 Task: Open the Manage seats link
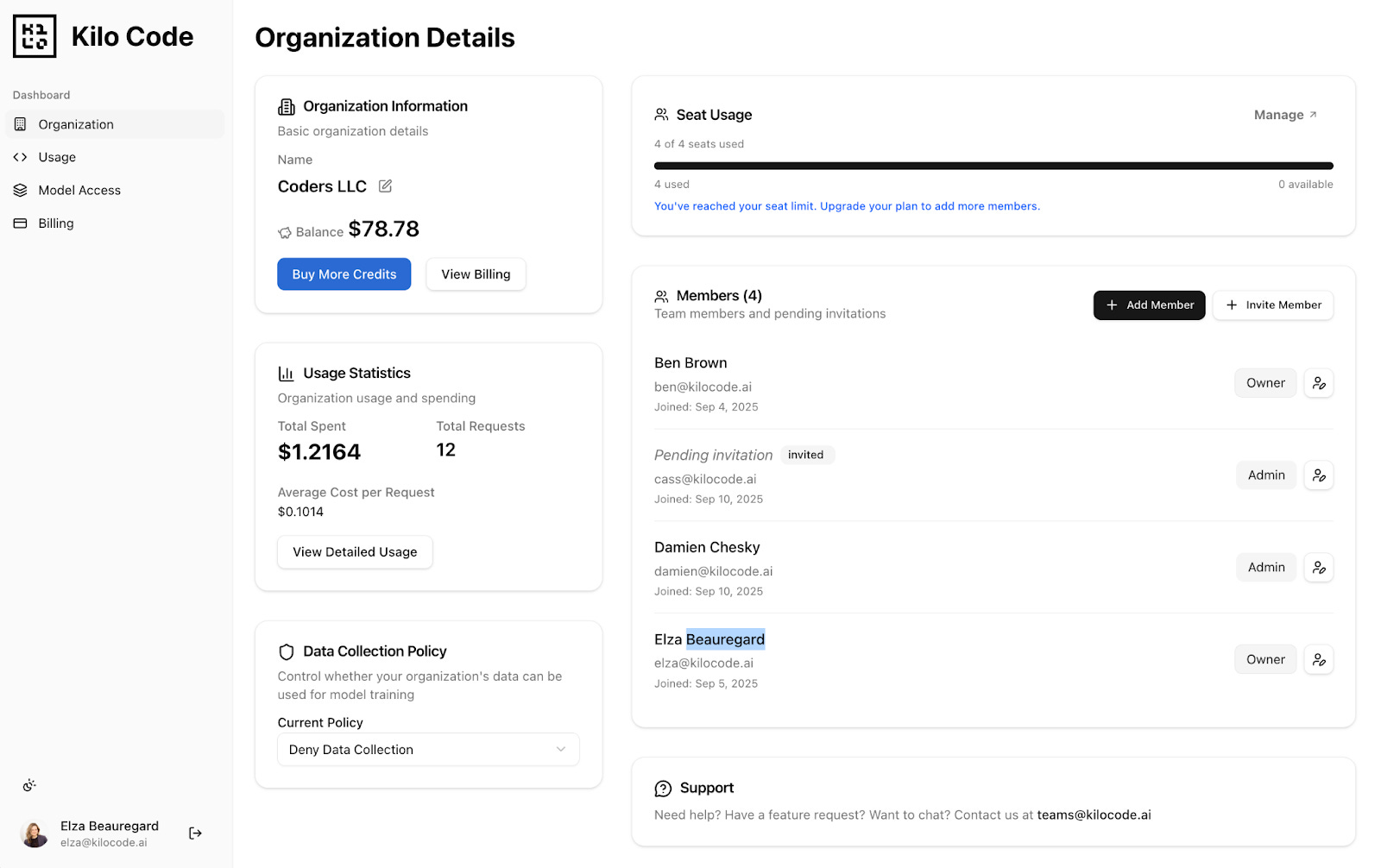pyautogui.click(x=1285, y=115)
